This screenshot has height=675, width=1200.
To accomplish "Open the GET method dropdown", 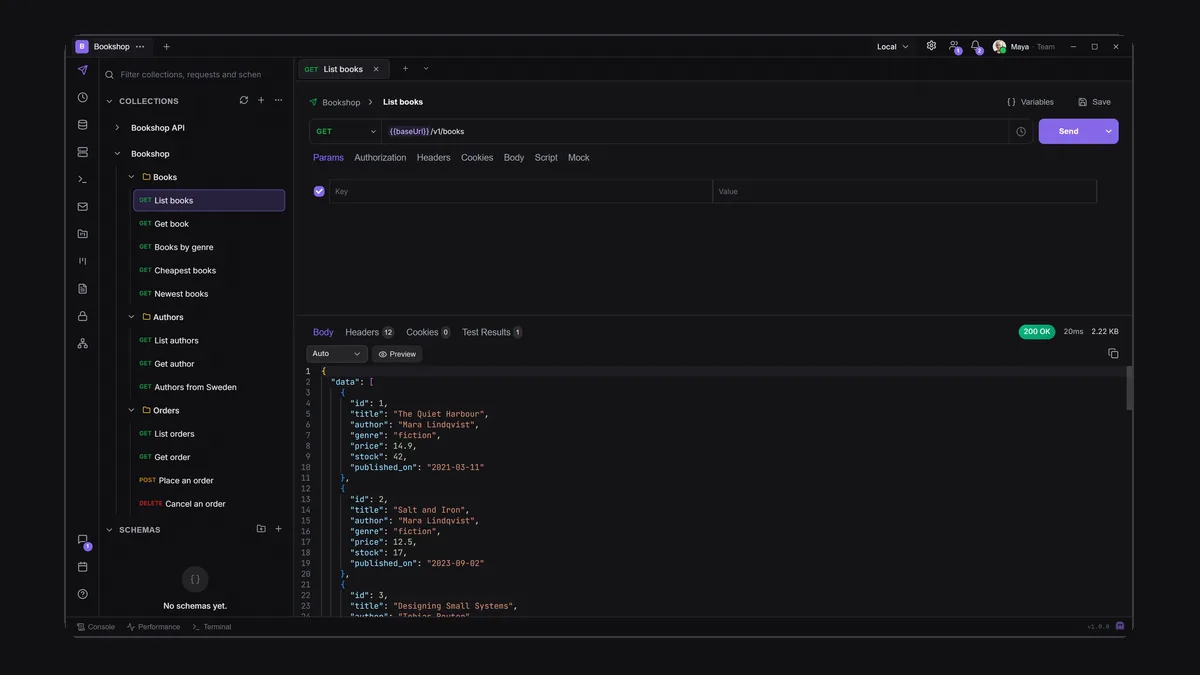I will (x=345, y=131).
